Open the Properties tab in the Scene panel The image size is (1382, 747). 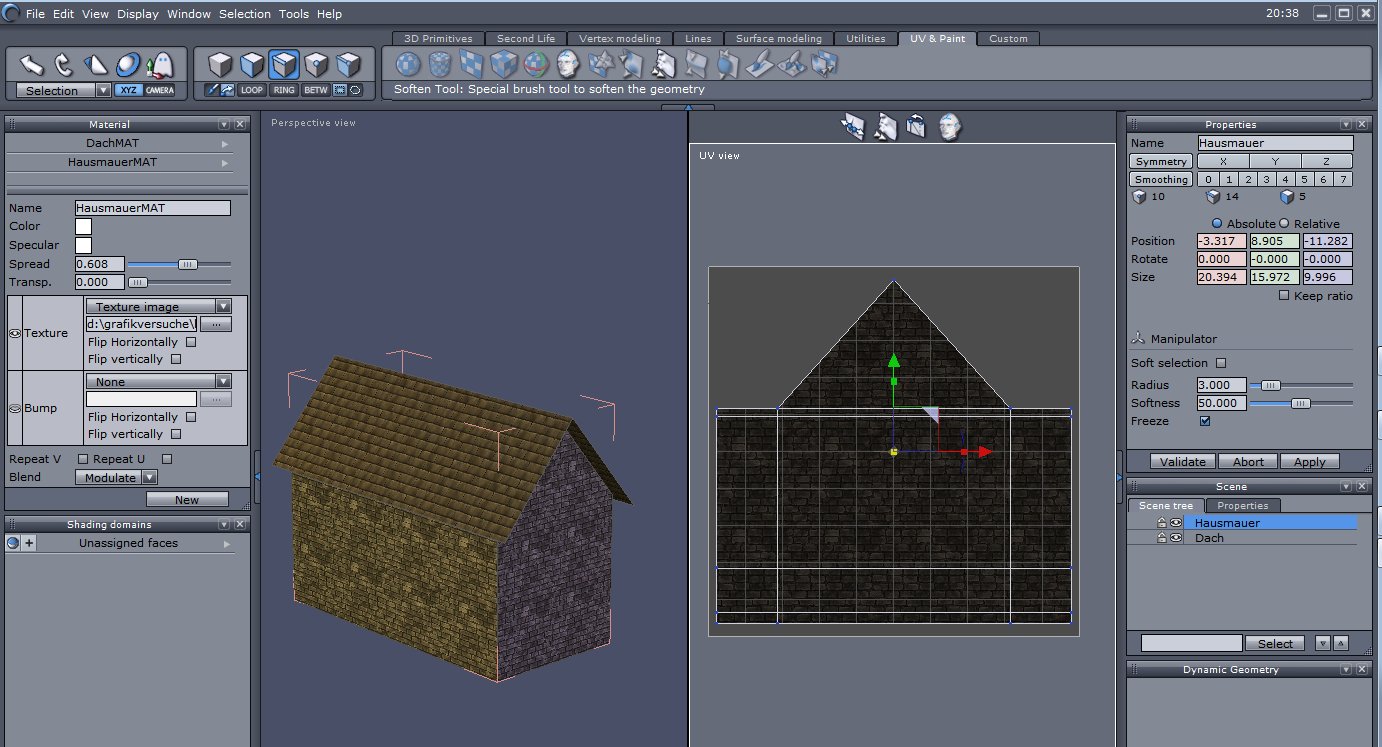[x=1243, y=506]
